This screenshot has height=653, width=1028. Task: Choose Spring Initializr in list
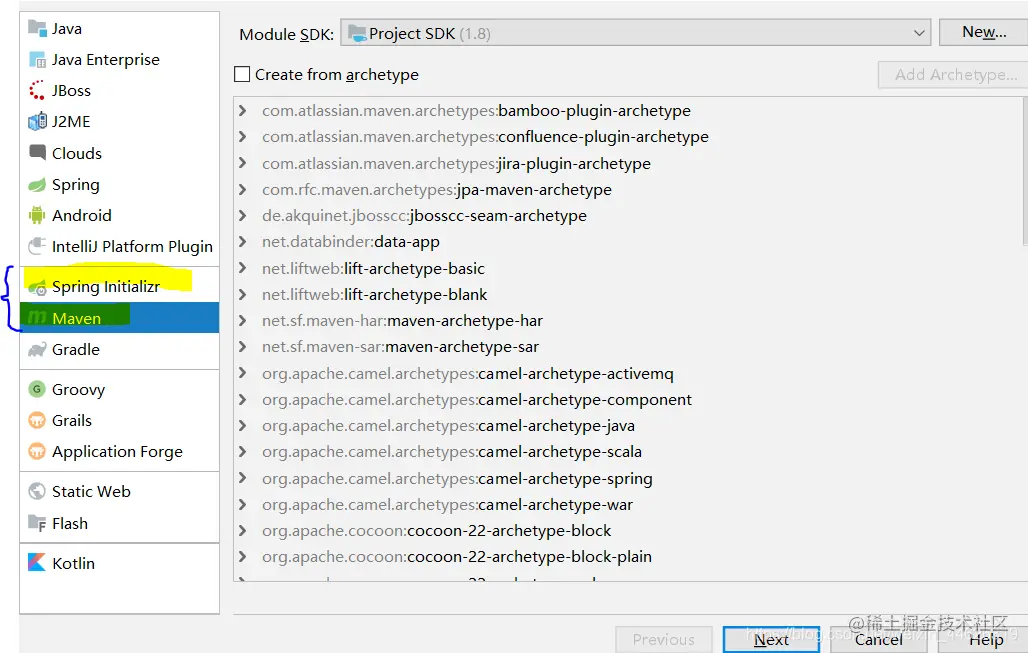pos(119,287)
